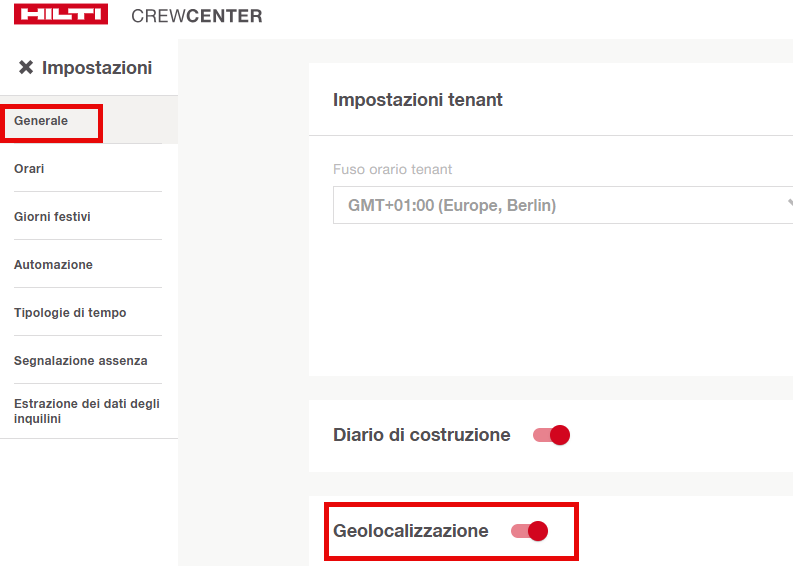793x566 pixels.
Task: Disable the Diario di costruzione toggle
Action: pos(551,435)
